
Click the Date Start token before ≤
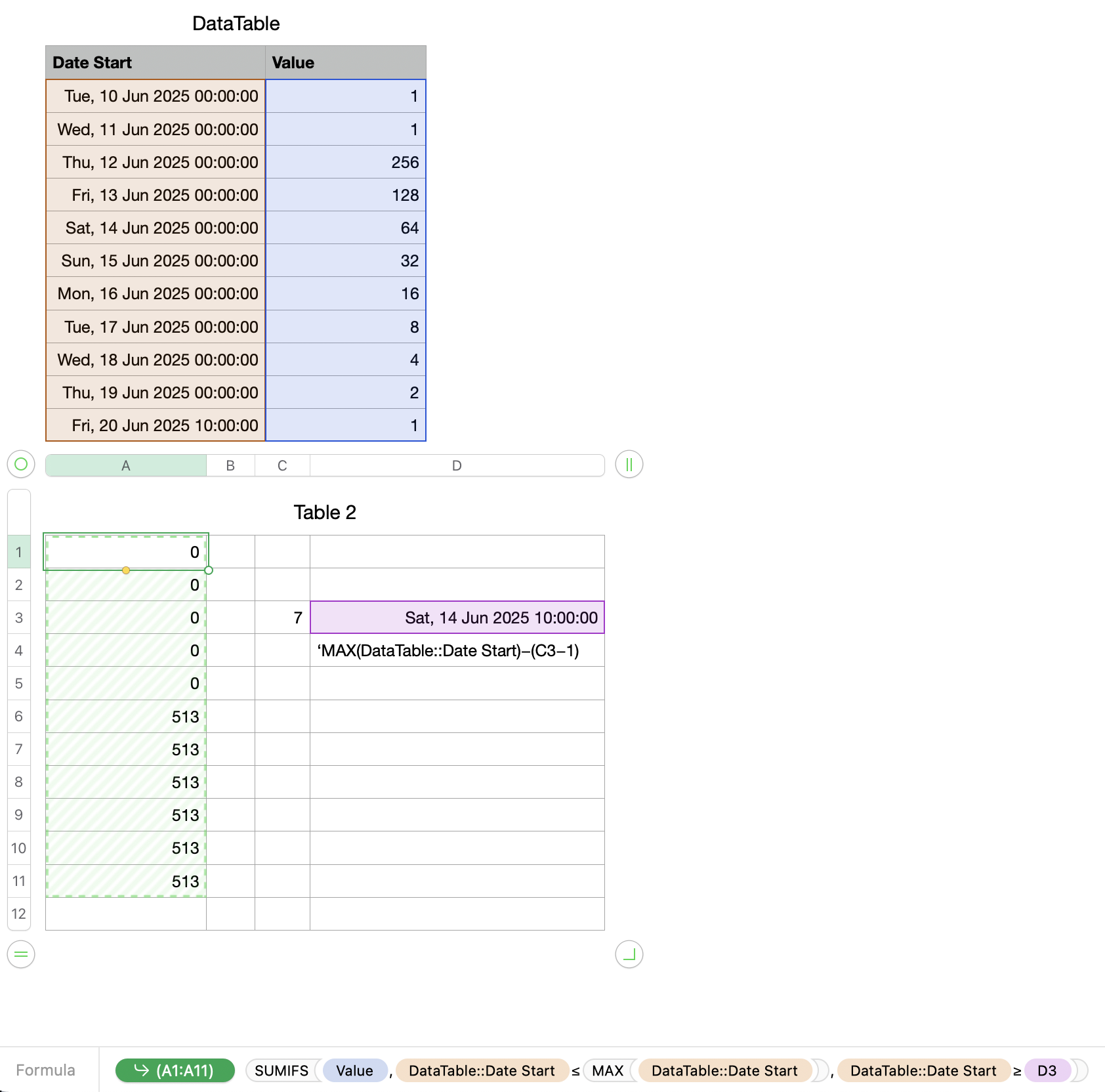point(482,1070)
